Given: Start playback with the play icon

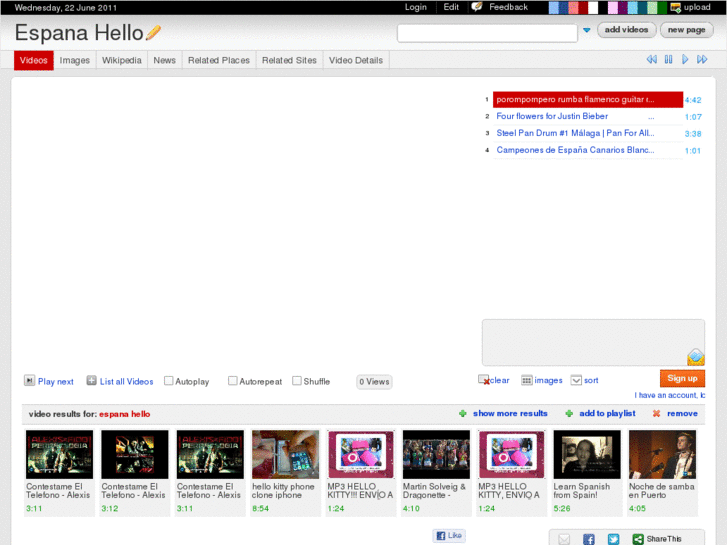Looking at the screenshot, I should point(685,59).
